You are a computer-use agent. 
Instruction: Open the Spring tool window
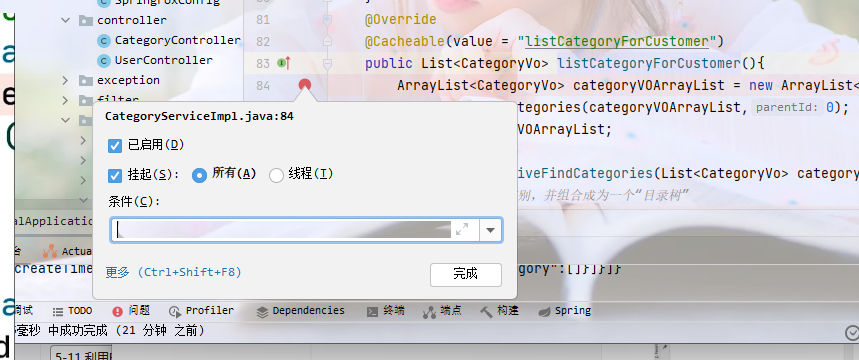564,311
